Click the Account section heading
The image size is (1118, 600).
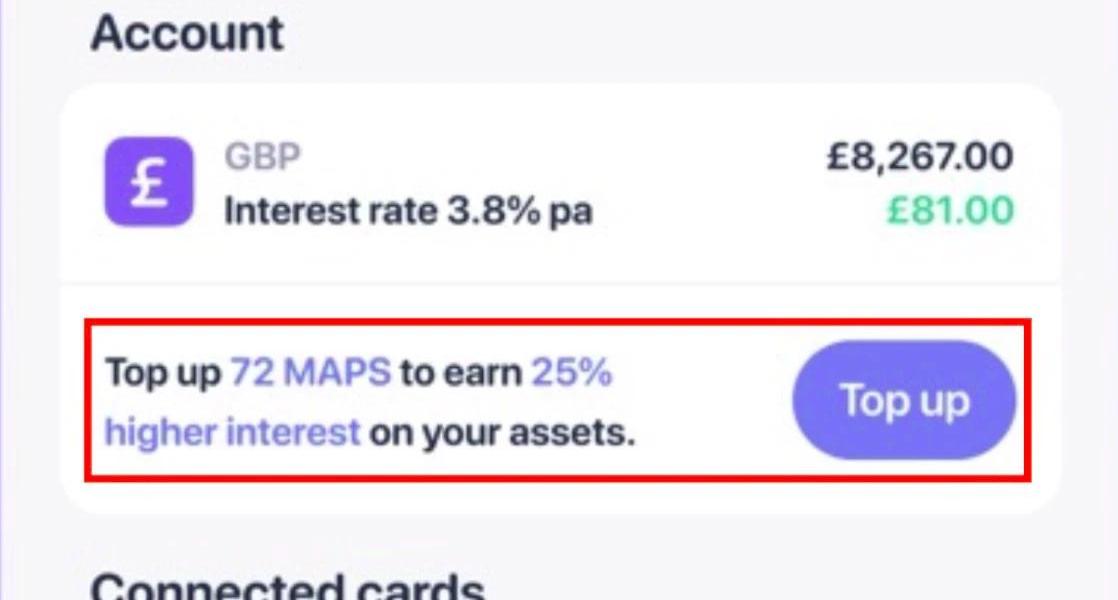[188, 34]
